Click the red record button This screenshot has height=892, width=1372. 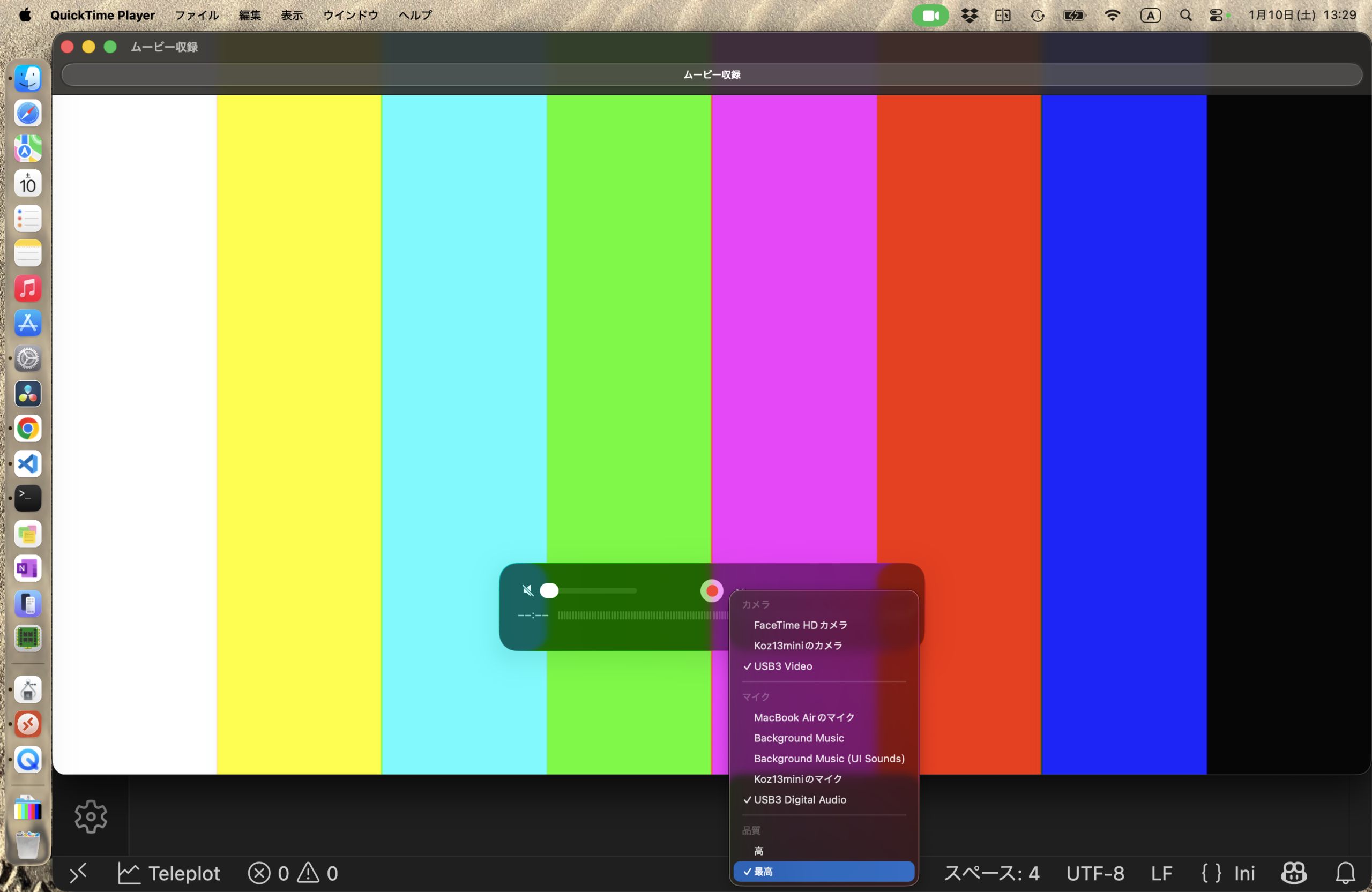(712, 590)
